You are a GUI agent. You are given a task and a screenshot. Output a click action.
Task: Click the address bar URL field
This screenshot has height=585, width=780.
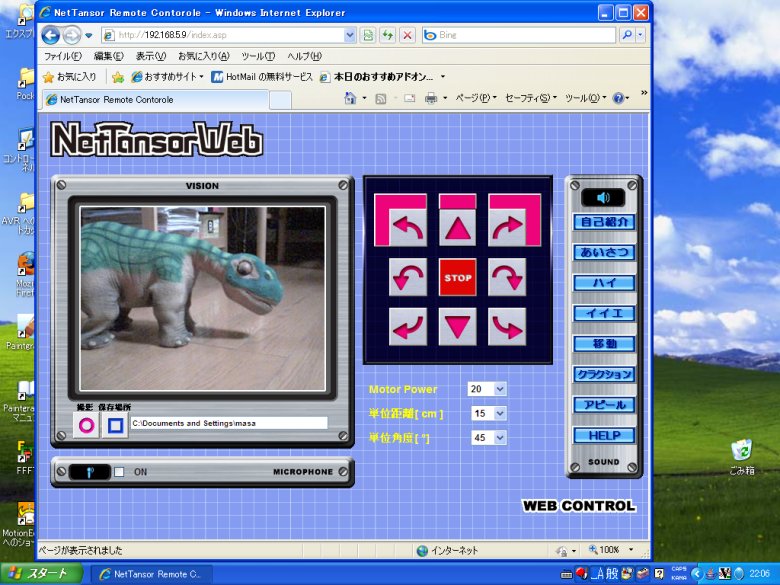(223, 35)
